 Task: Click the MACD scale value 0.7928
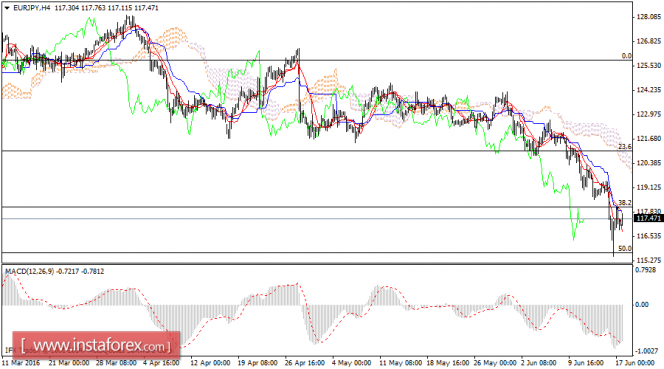[646, 269]
